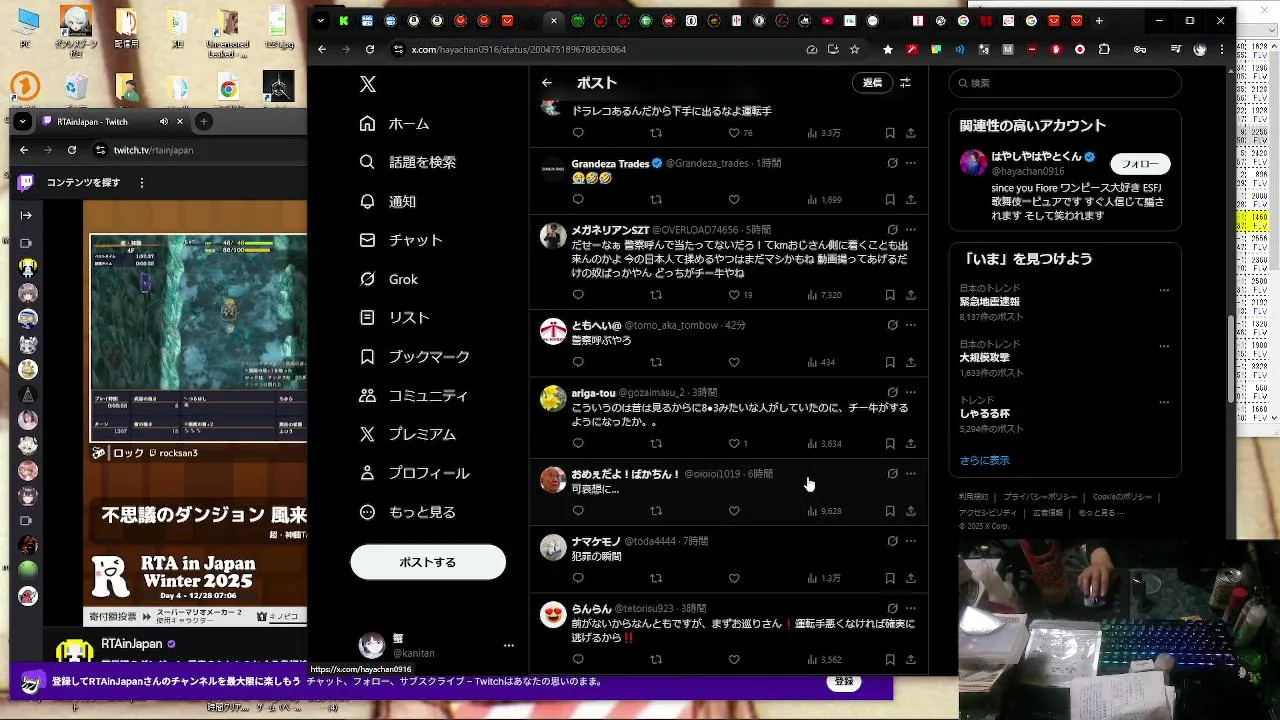The height and width of the screenshot is (720, 1280).
Task: Open ホーム in the X sidebar
Action: coord(394,124)
